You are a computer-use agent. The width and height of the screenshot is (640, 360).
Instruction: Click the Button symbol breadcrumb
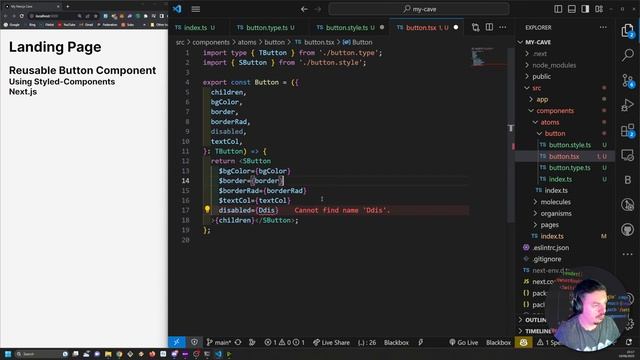coord(358,42)
